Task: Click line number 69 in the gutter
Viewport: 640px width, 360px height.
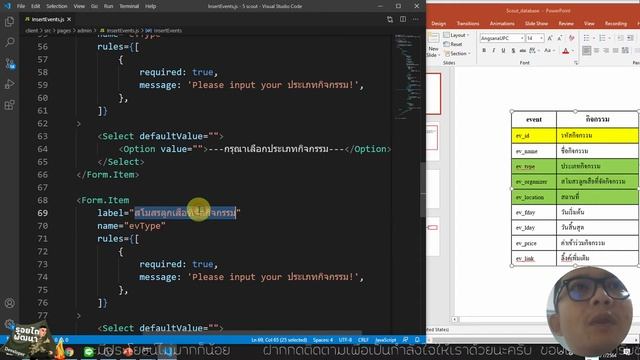Action: click(42, 213)
